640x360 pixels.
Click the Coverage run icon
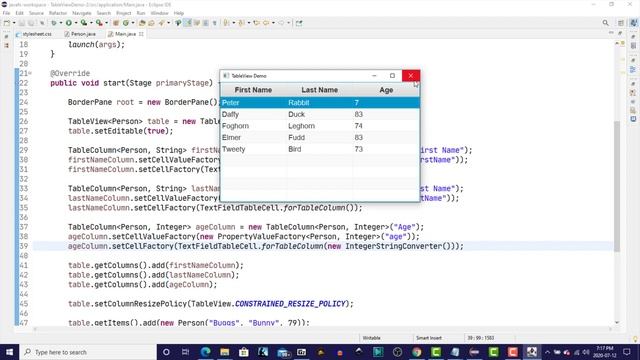(x=84, y=23)
